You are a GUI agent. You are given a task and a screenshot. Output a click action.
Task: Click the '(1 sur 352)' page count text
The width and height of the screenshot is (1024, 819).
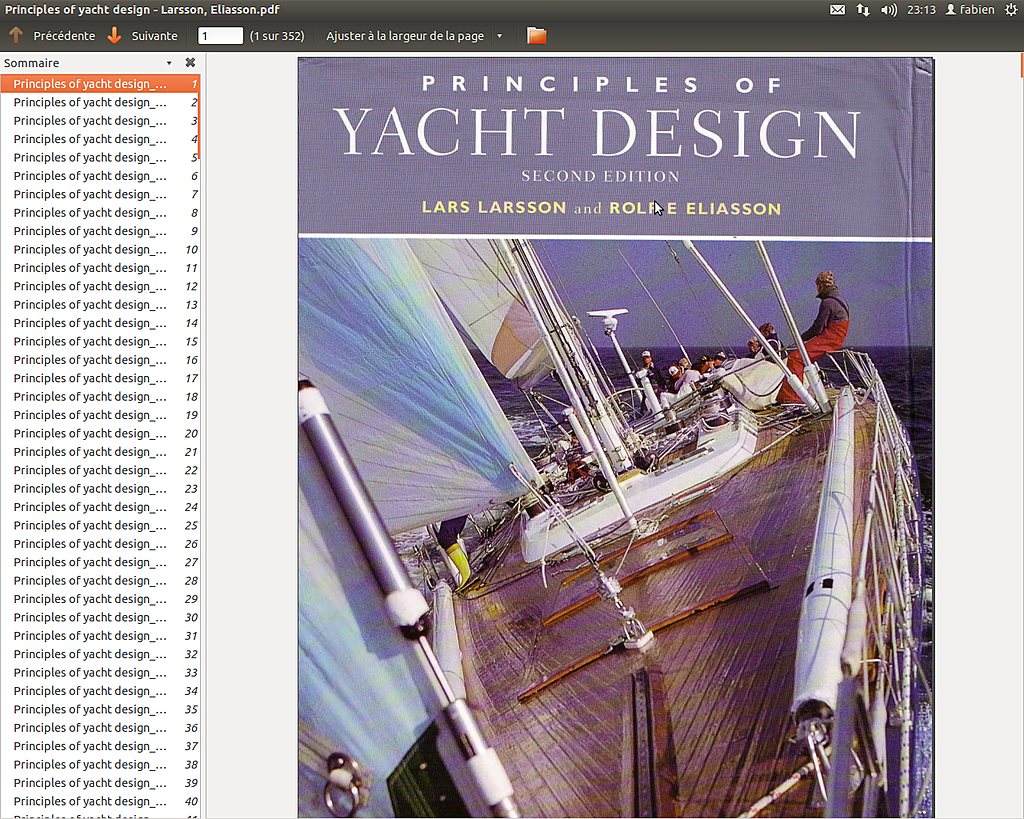tap(277, 36)
